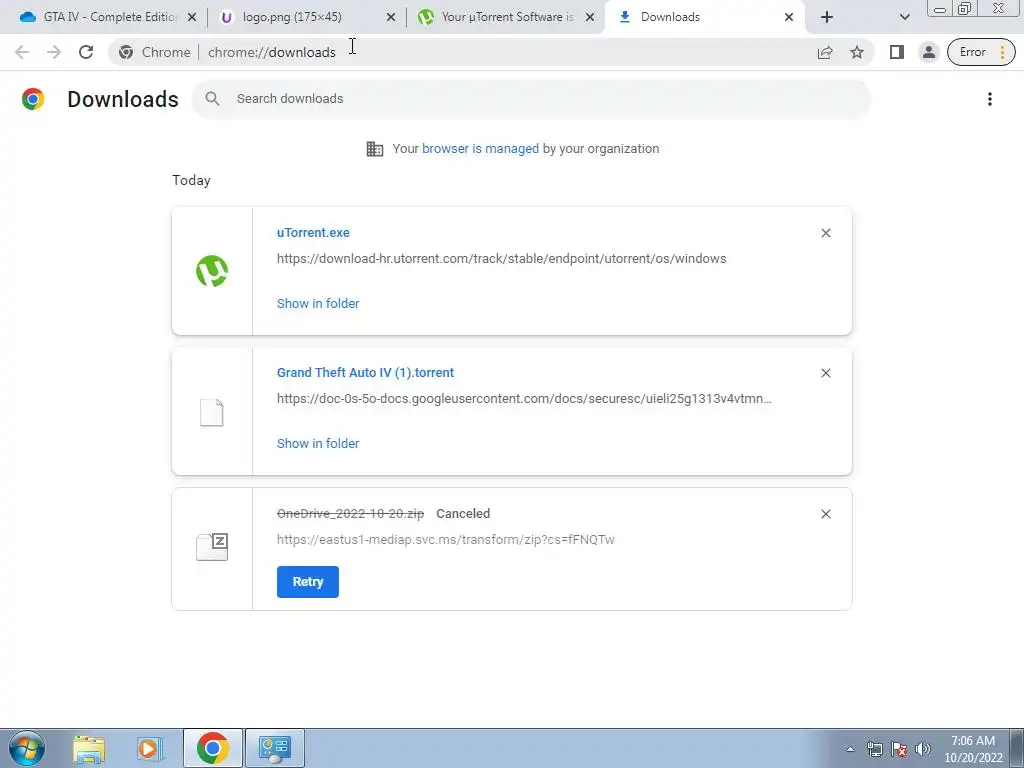This screenshot has width=1024, height=768.
Task: Click the uTorrent download source URL
Action: coord(502,259)
